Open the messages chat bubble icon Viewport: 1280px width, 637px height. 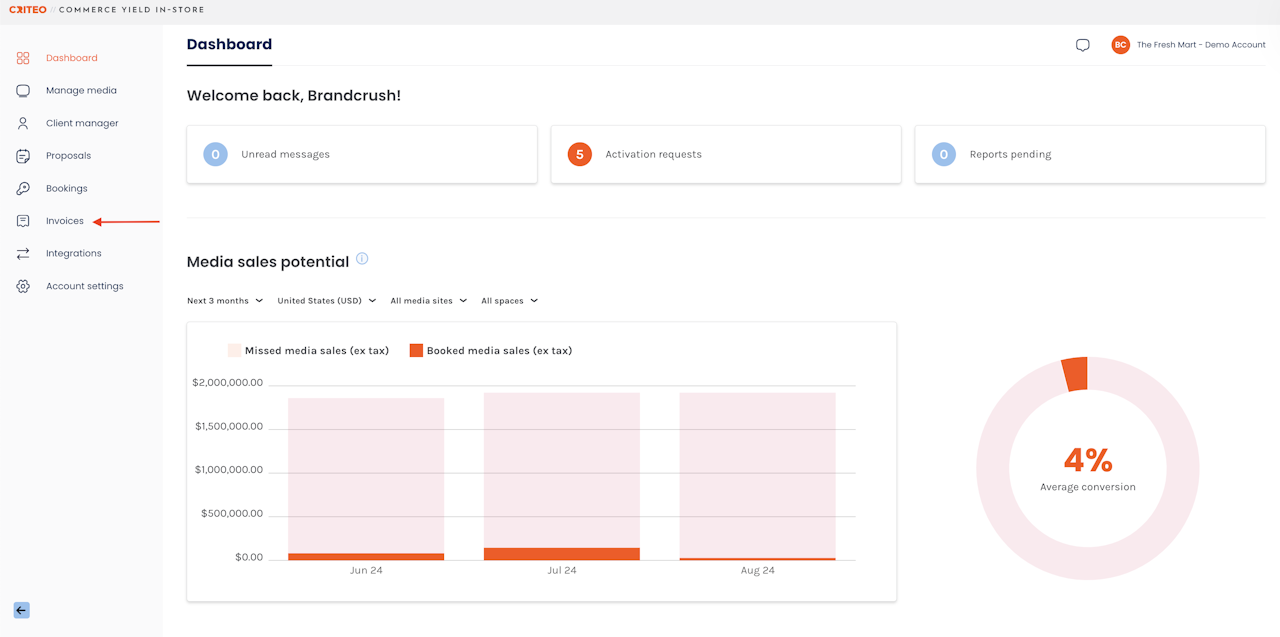click(x=1082, y=45)
